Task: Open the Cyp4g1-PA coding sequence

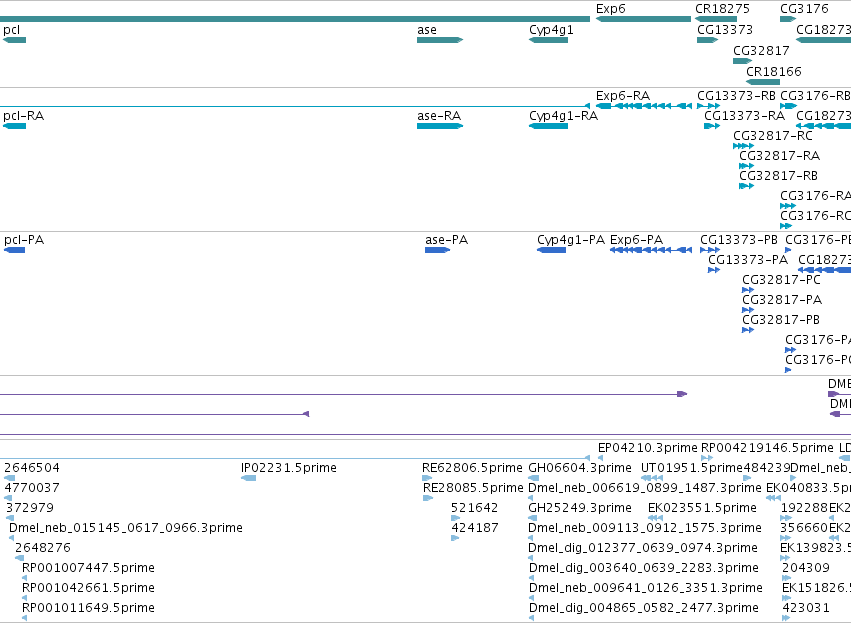Action: click(551, 250)
